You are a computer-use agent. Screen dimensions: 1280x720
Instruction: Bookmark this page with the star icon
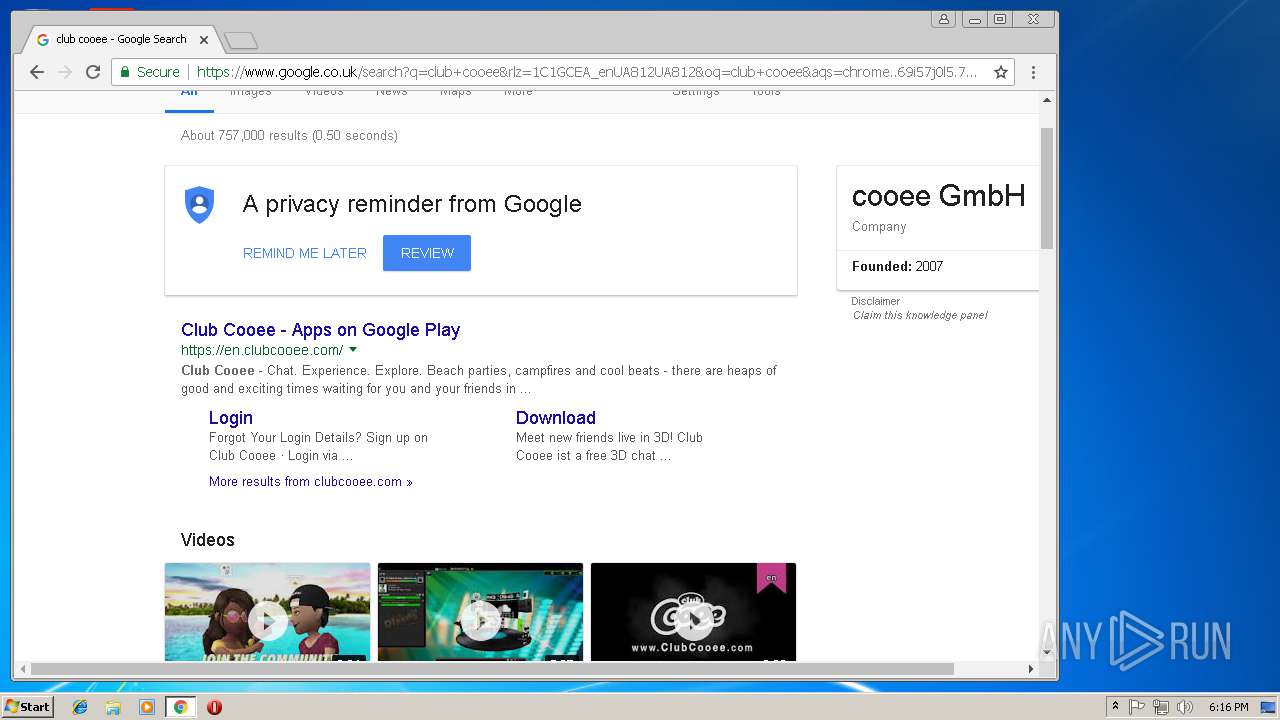(x=1000, y=72)
